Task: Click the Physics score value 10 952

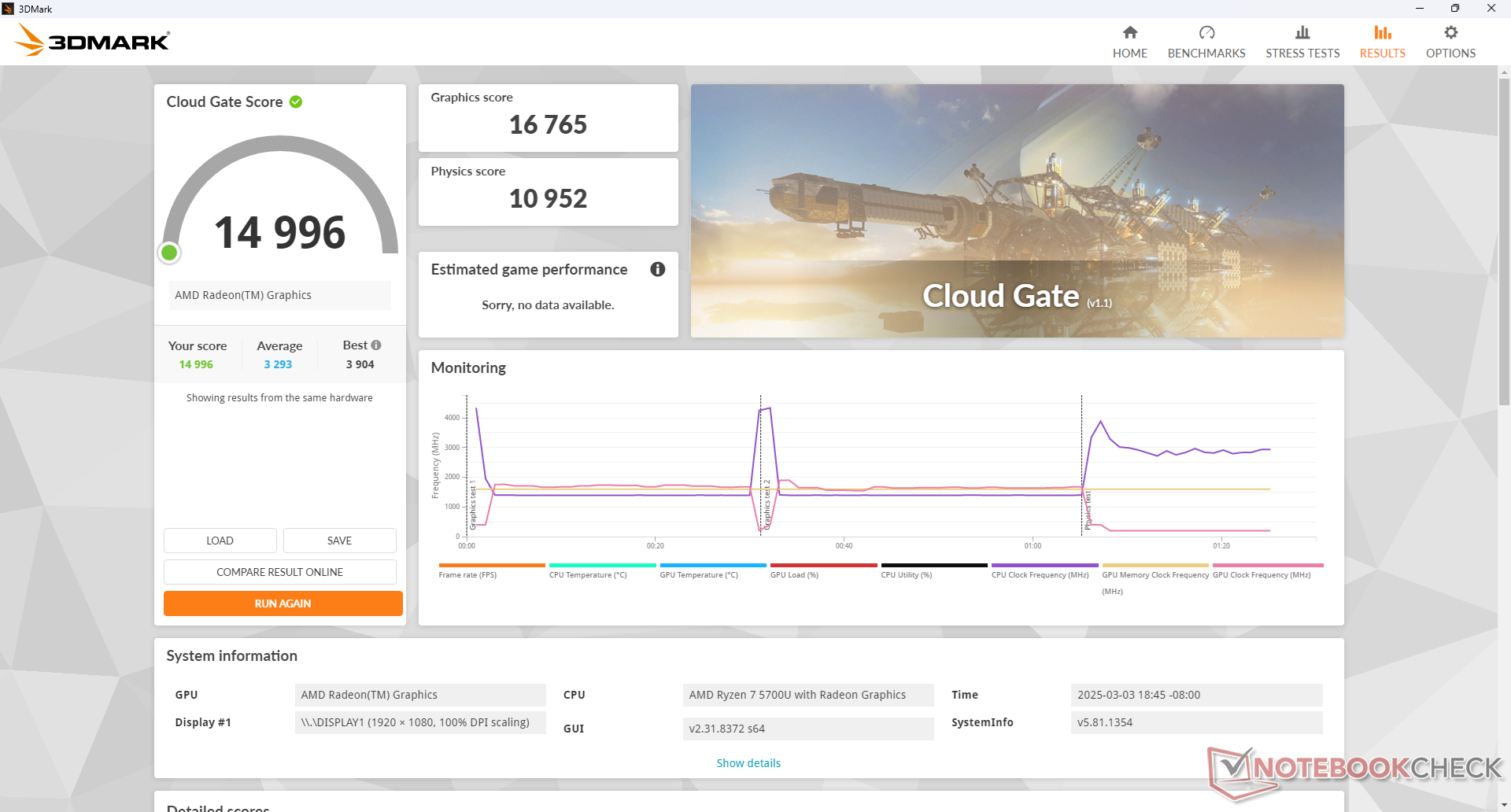Action: click(x=548, y=198)
